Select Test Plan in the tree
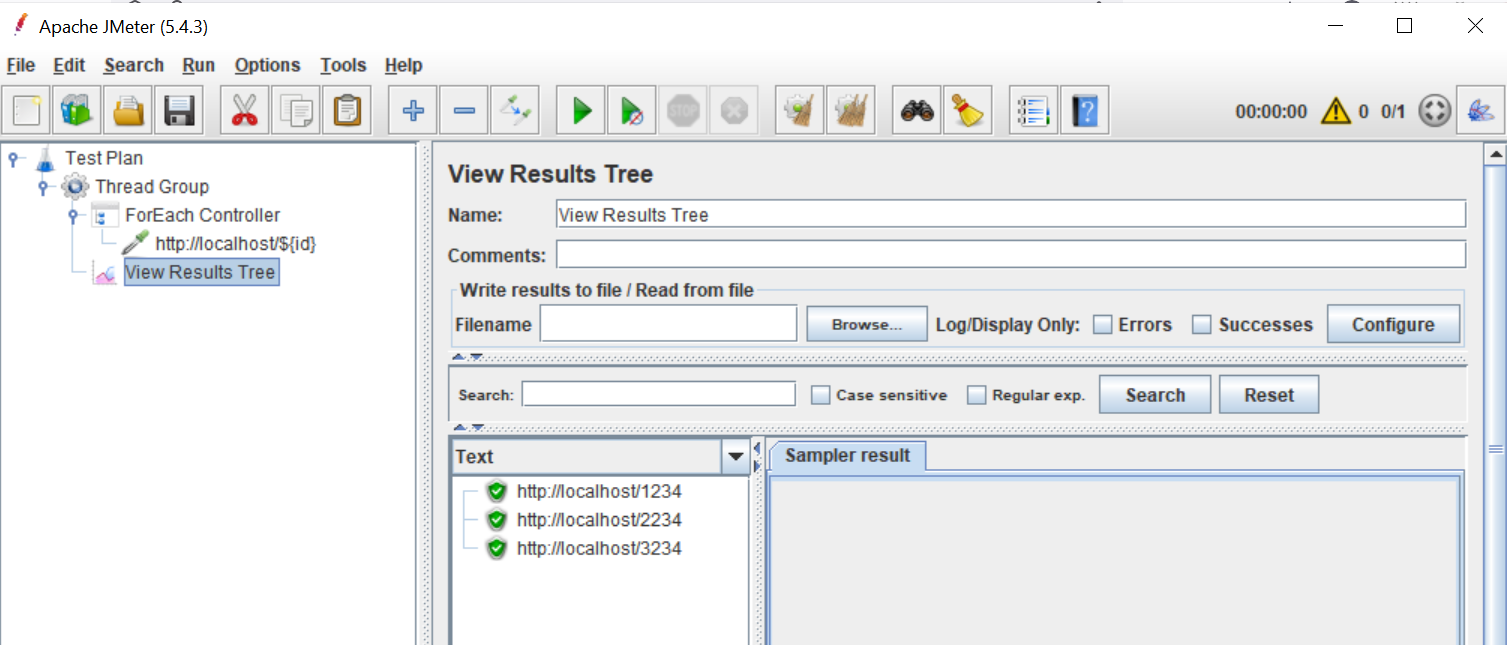1507x645 pixels. [104, 158]
